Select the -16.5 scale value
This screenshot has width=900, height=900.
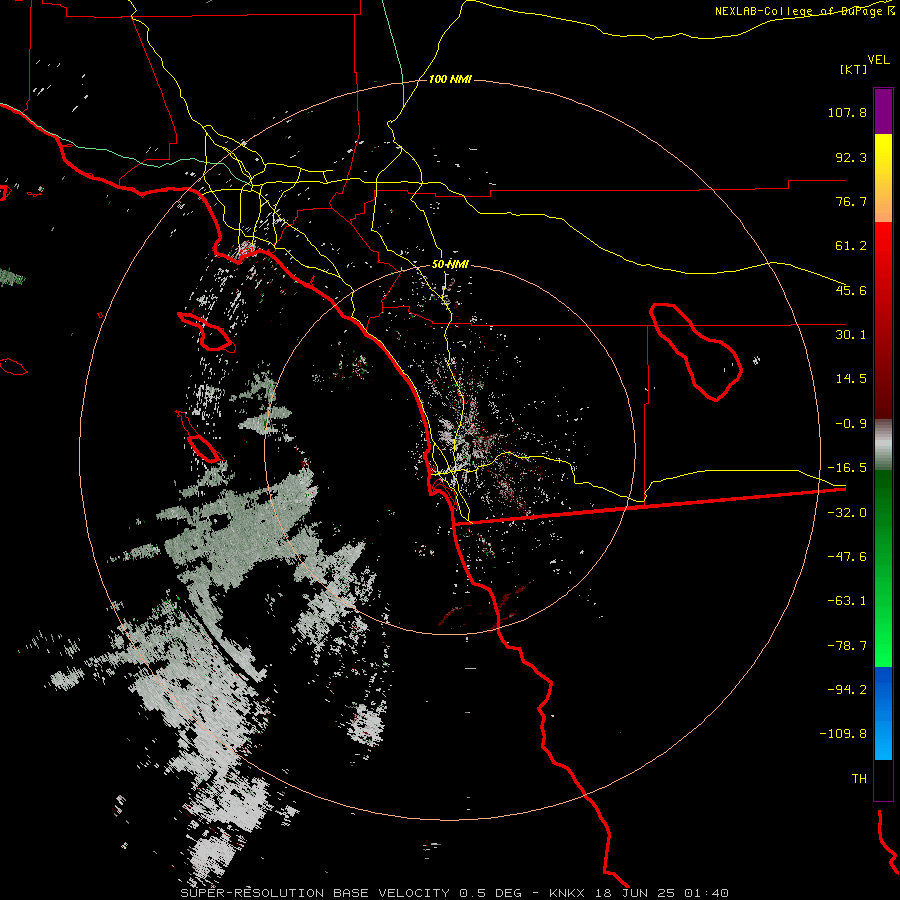click(847, 468)
